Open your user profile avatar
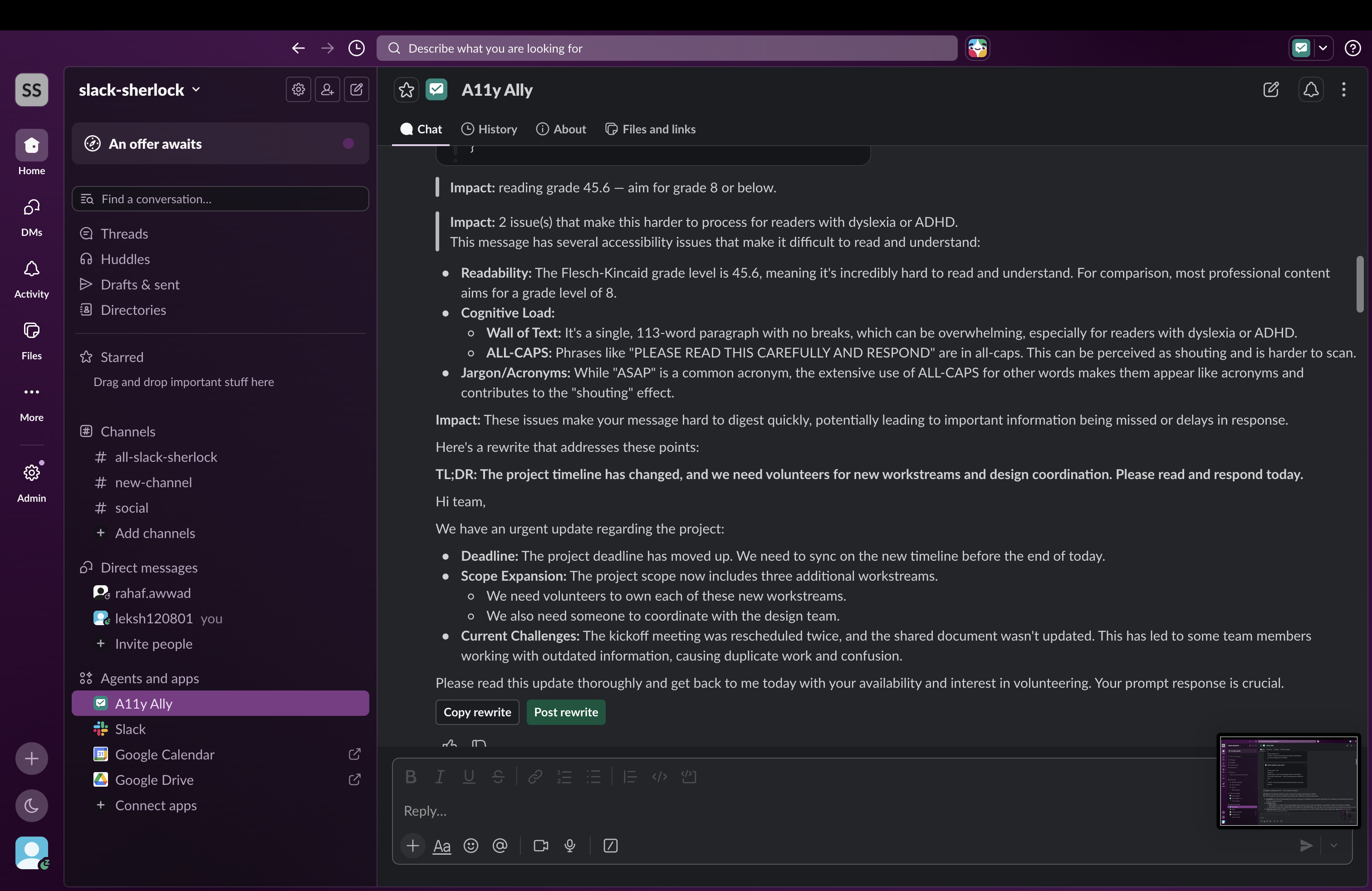Viewport: 1372px width, 891px height. [32, 852]
